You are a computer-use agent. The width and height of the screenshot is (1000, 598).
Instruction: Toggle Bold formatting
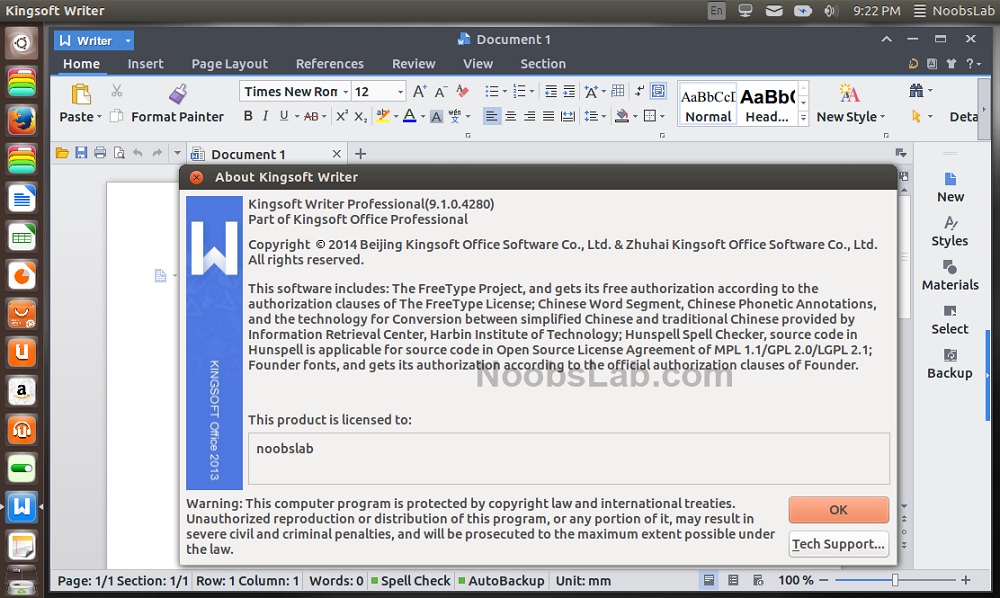coord(248,116)
